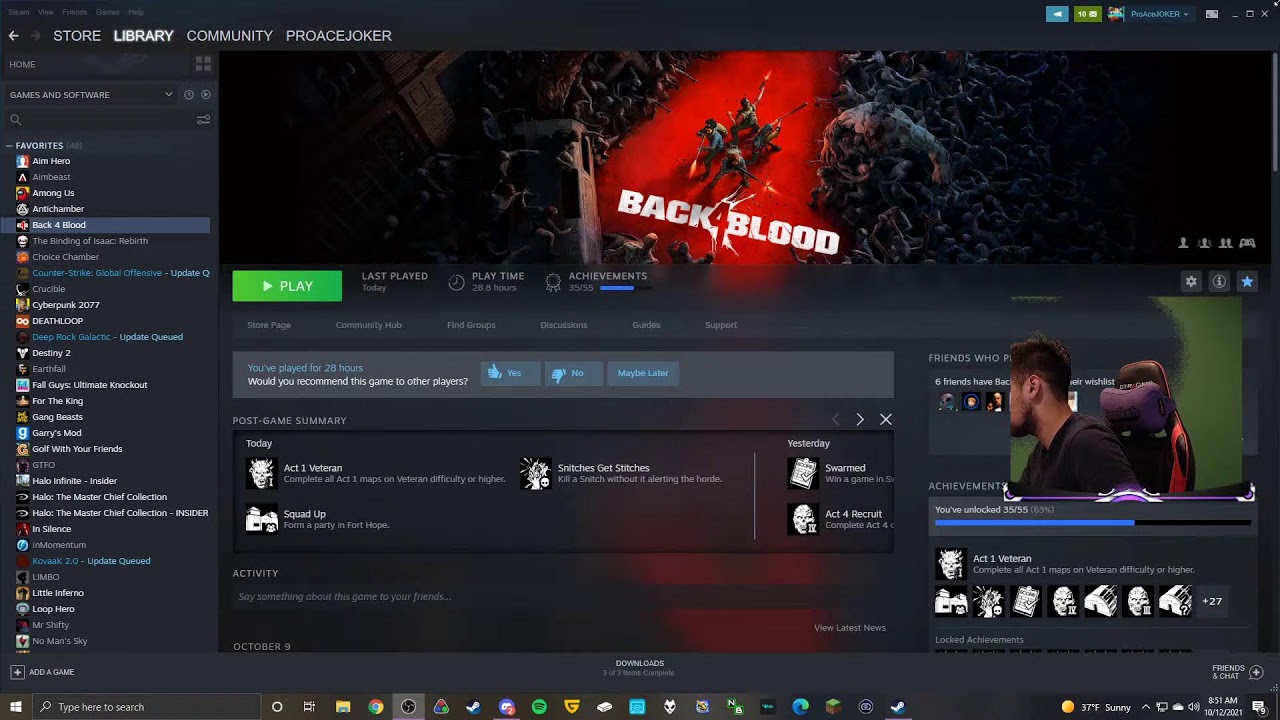Open Task View on the taskbar
This screenshot has height=720, width=1280.
coord(309,707)
